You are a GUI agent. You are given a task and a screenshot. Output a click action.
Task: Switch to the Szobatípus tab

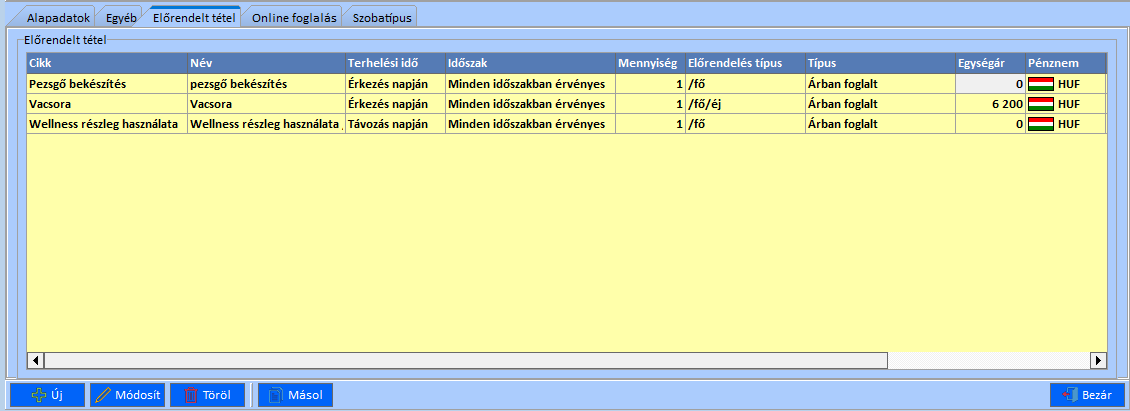click(381, 17)
